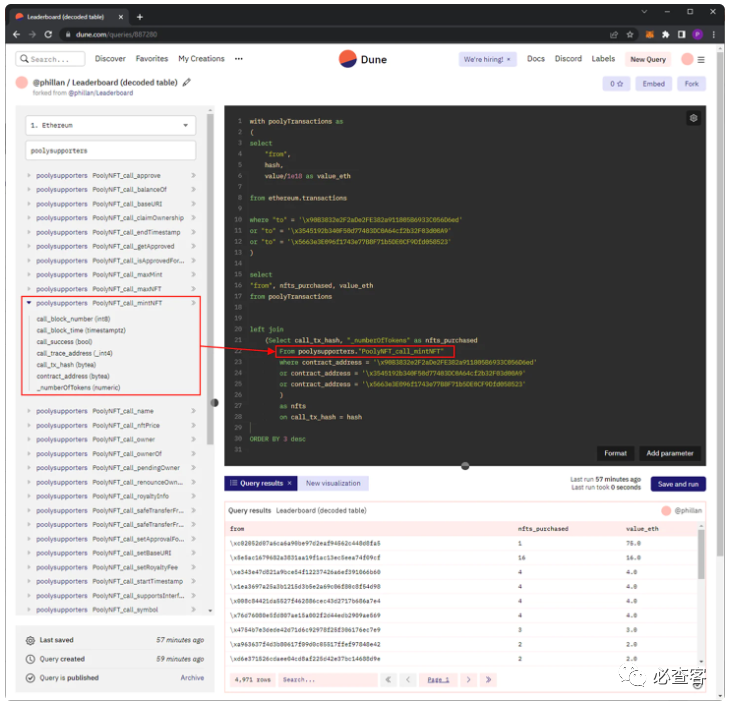The image size is (730, 708).
Task: Jump to last results page
Action: [488, 680]
